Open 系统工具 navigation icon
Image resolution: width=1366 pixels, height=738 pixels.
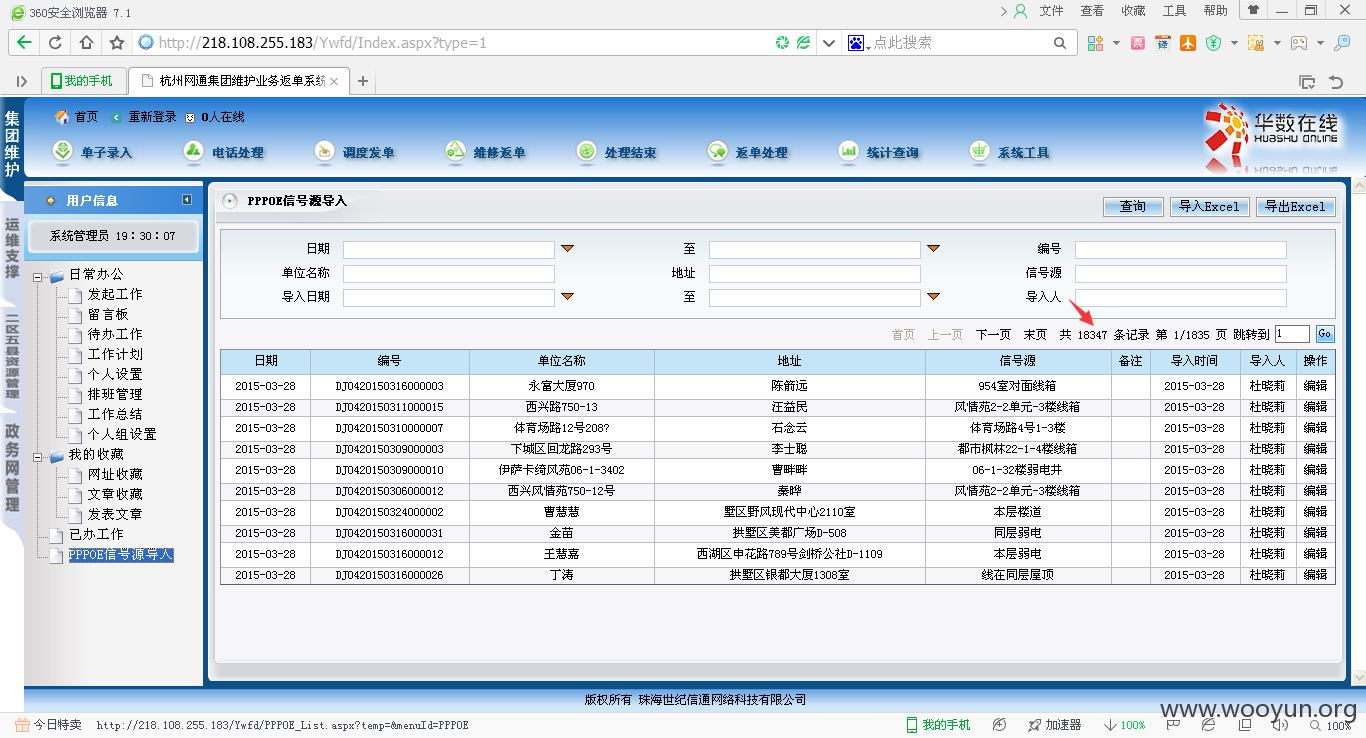tap(980, 151)
